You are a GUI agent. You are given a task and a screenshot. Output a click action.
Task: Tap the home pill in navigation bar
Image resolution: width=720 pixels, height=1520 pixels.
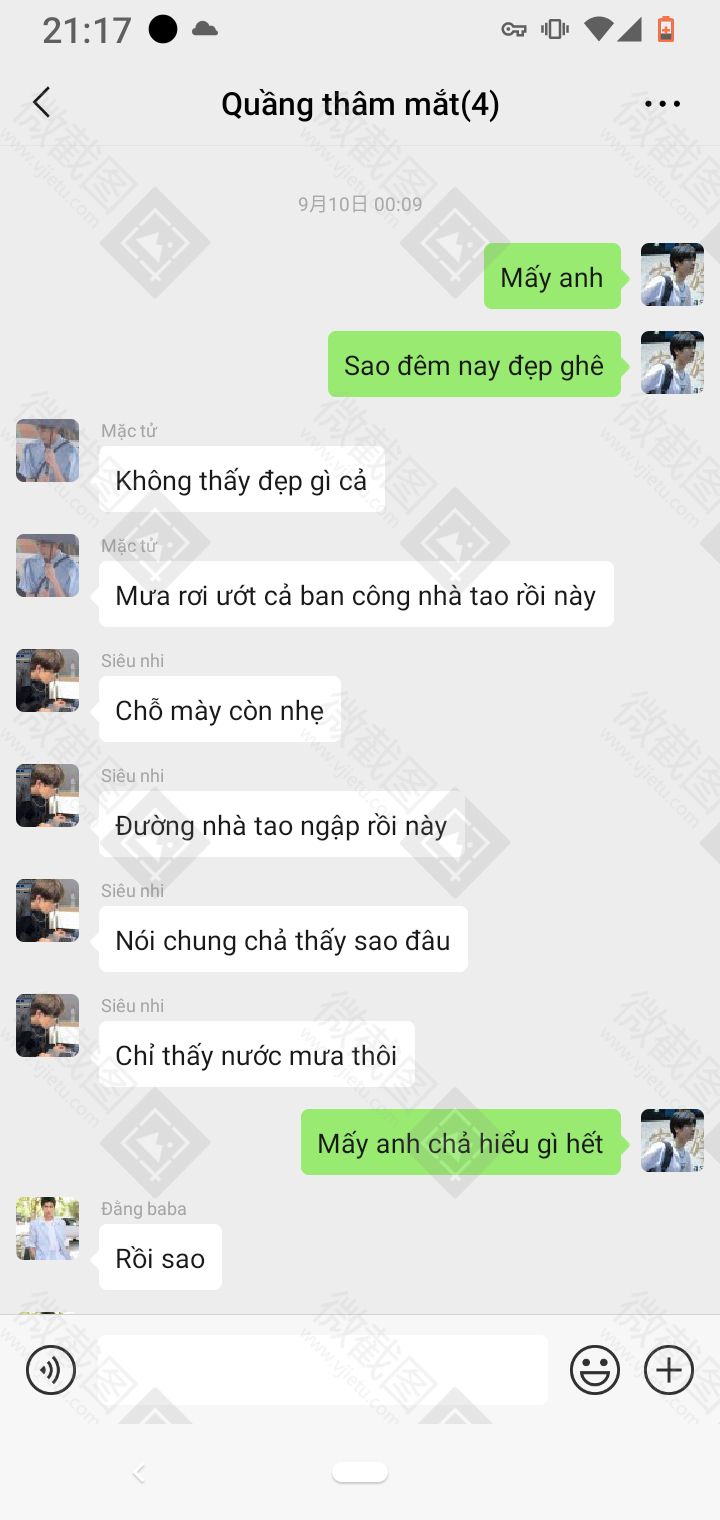[360, 1472]
